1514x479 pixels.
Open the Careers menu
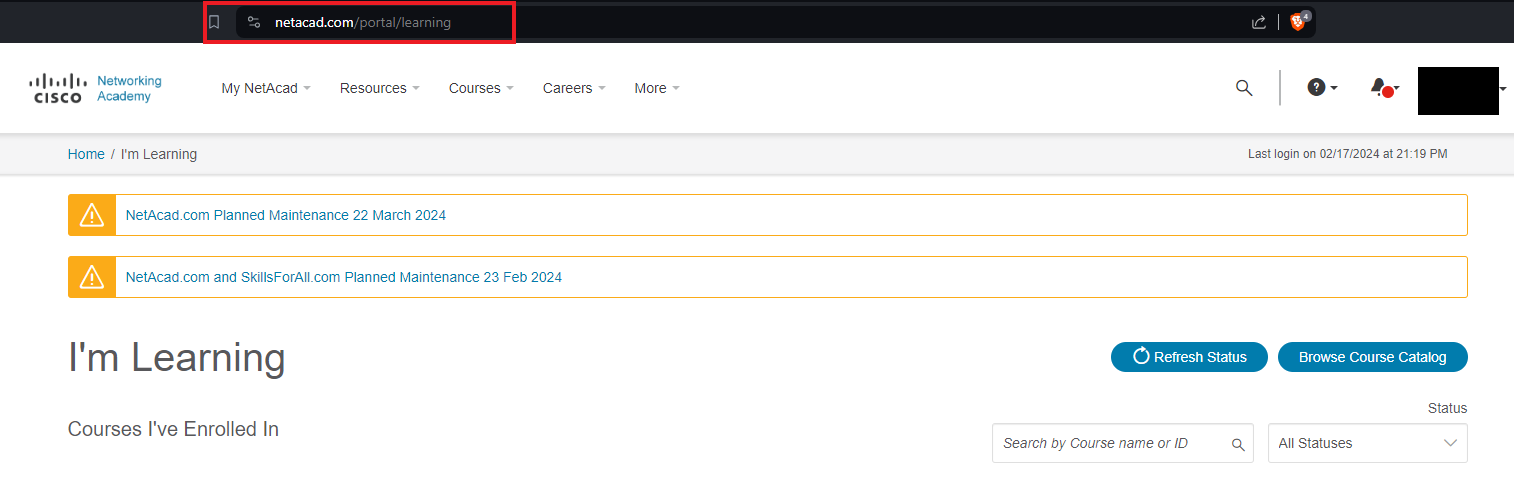click(574, 88)
